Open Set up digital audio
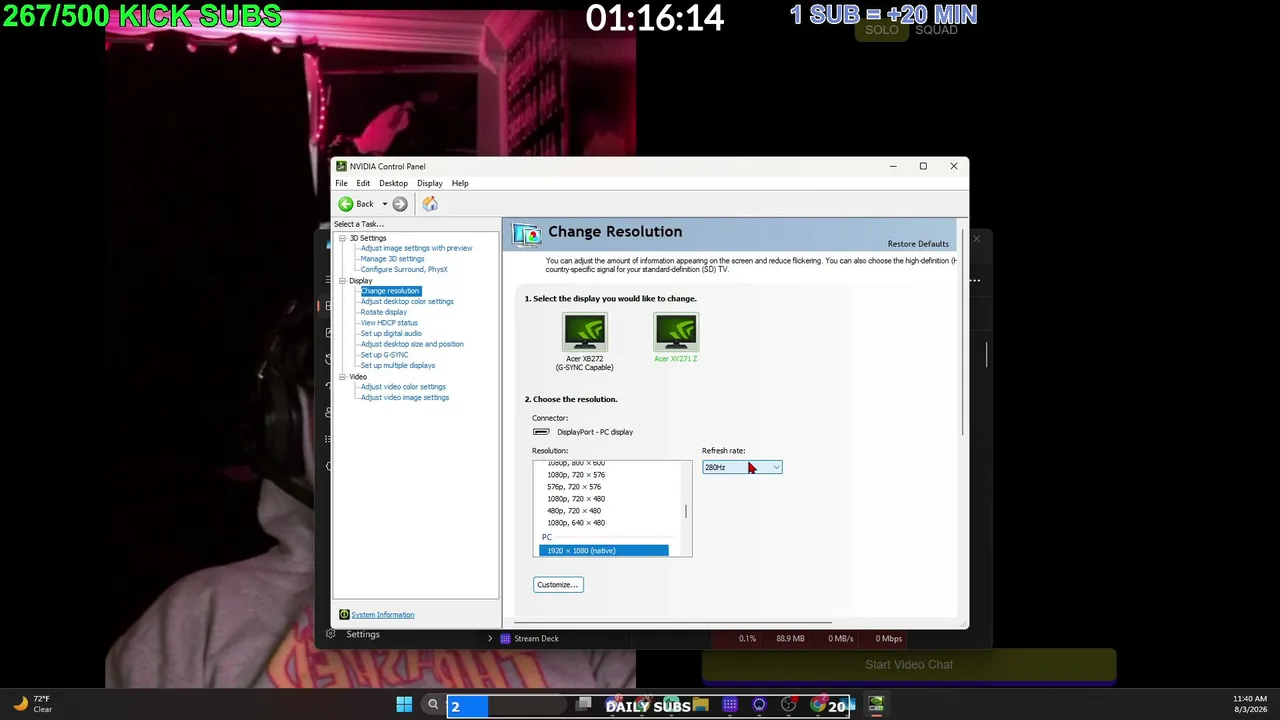The width and height of the screenshot is (1280, 720). 391,334
